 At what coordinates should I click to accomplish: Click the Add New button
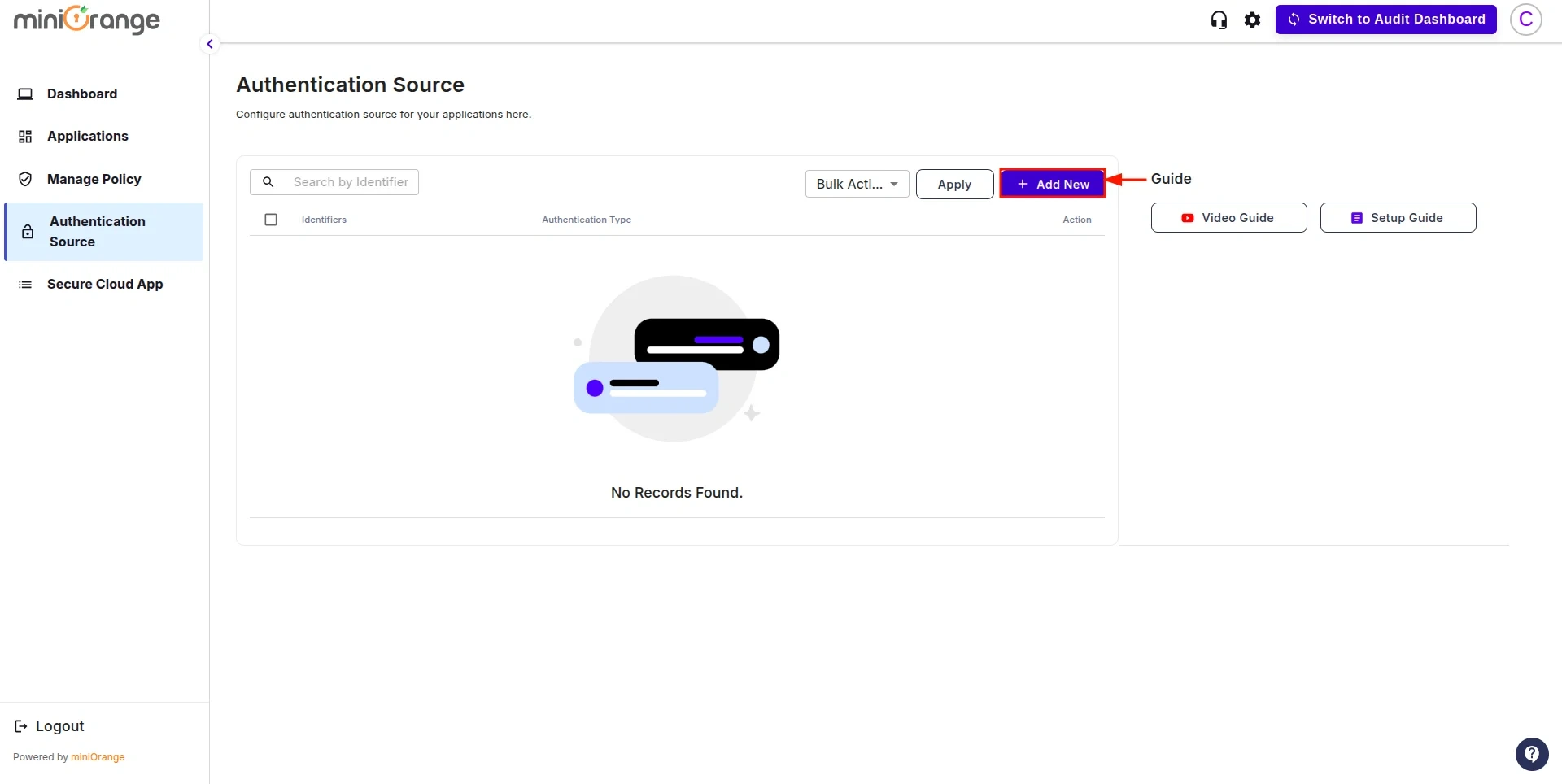1052,184
